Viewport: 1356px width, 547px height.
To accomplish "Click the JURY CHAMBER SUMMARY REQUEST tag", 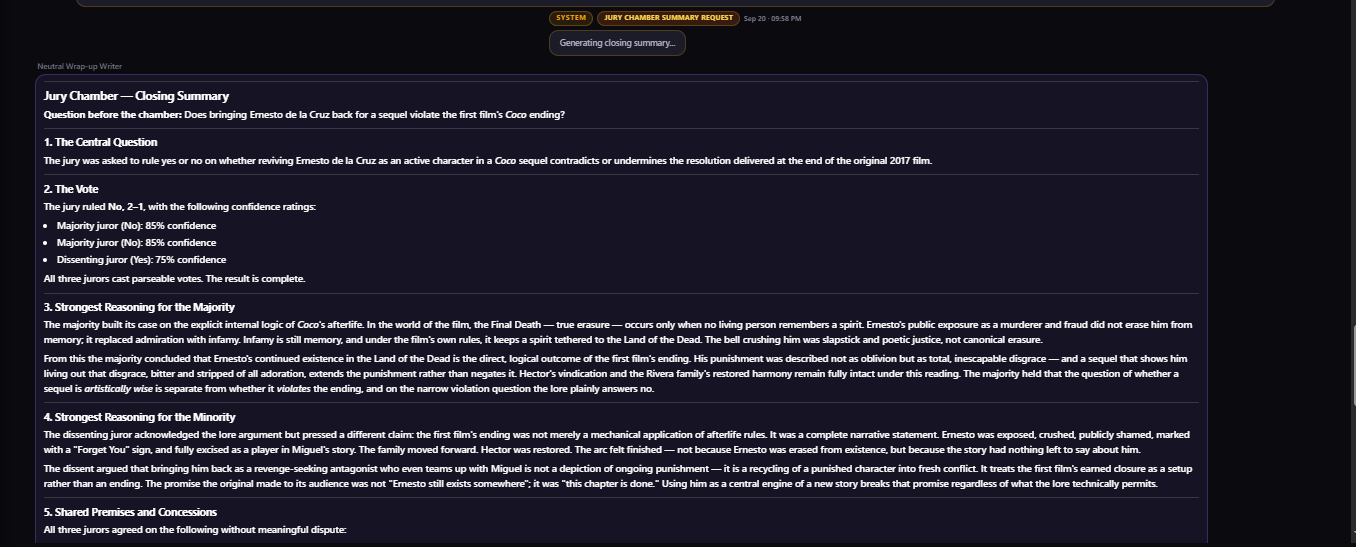I will [669, 18].
